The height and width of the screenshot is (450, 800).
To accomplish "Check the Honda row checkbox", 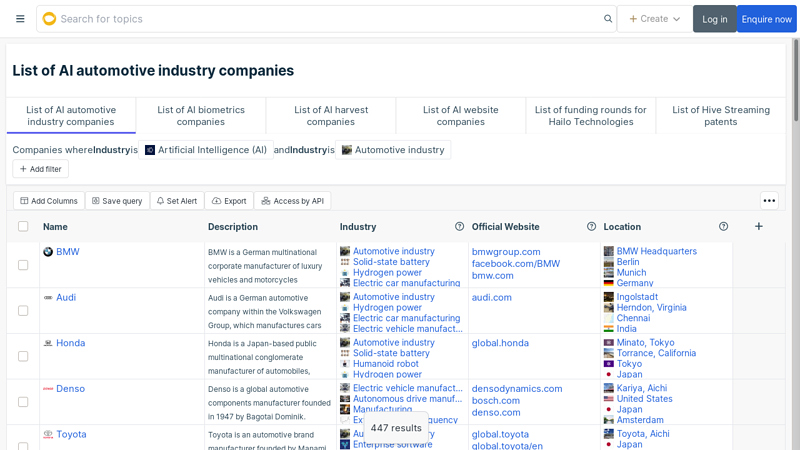I will (x=23, y=356).
